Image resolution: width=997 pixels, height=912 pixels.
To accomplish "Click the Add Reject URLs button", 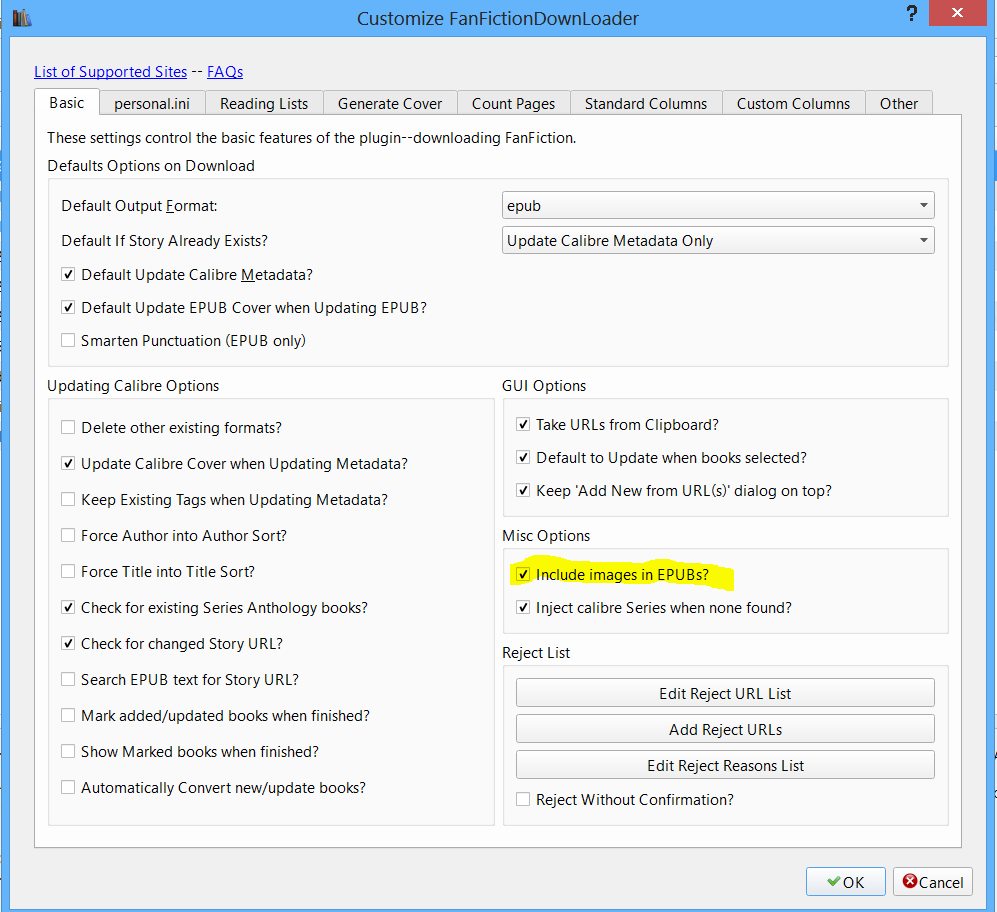I will click(725, 729).
